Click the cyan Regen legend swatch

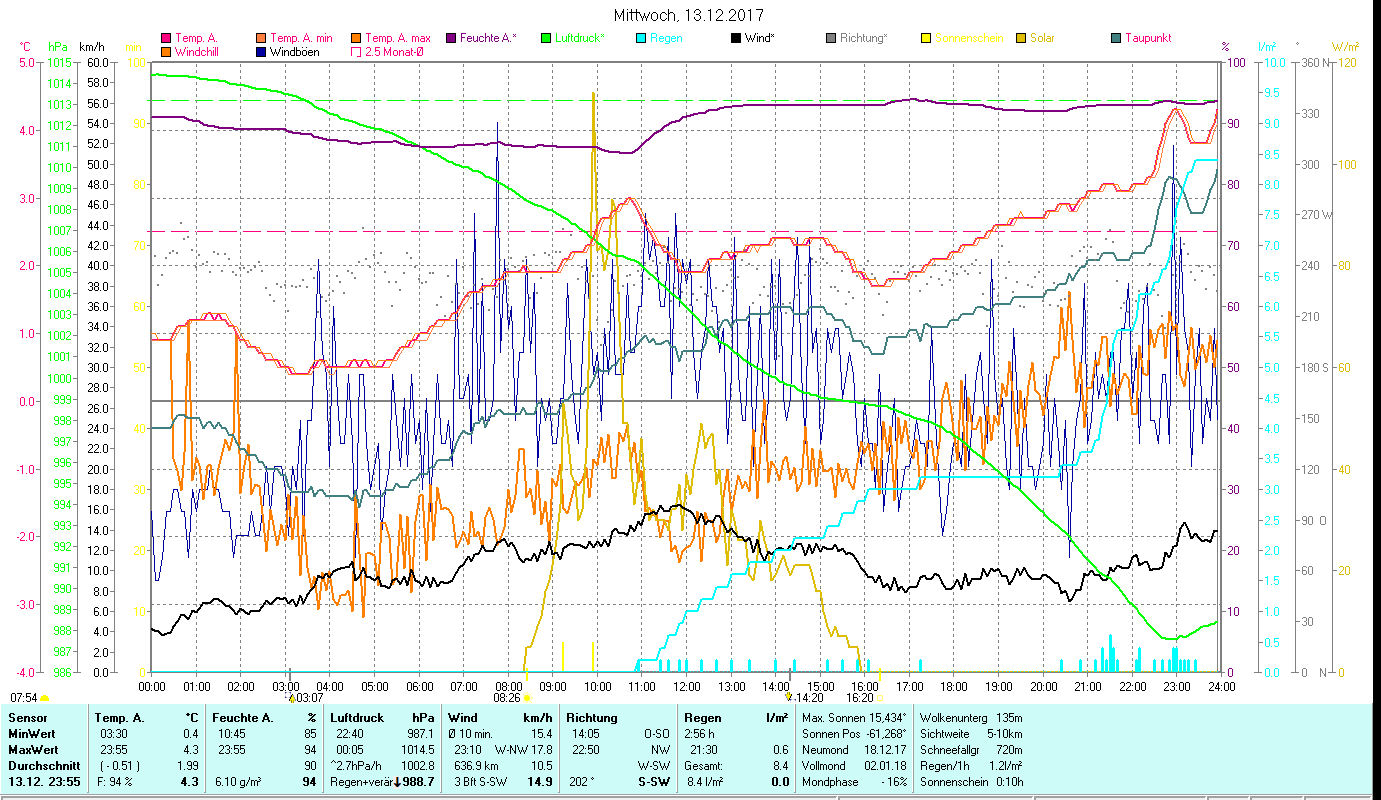640,38
